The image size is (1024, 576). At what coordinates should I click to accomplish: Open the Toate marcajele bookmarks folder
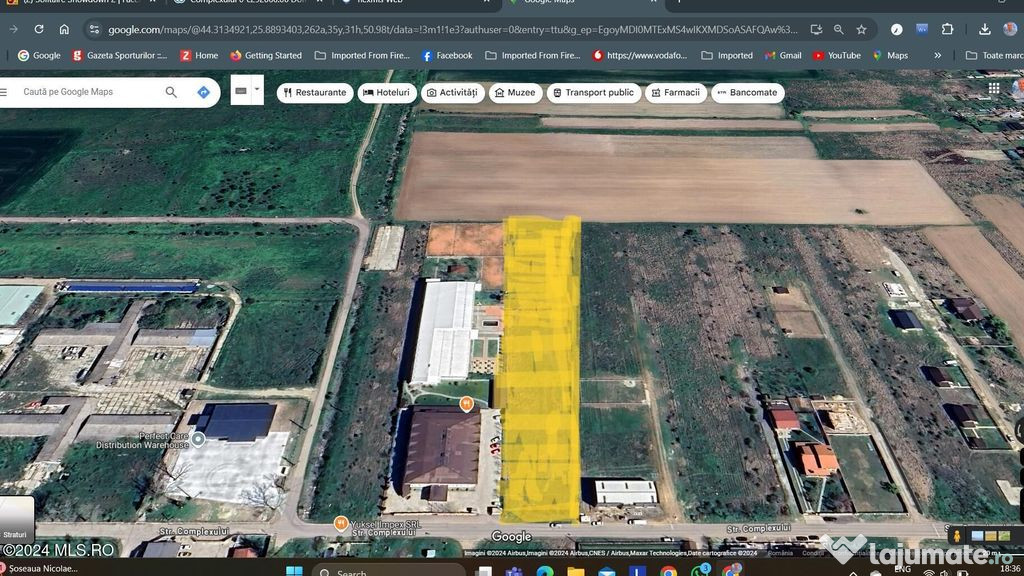(x=994, y=56)
